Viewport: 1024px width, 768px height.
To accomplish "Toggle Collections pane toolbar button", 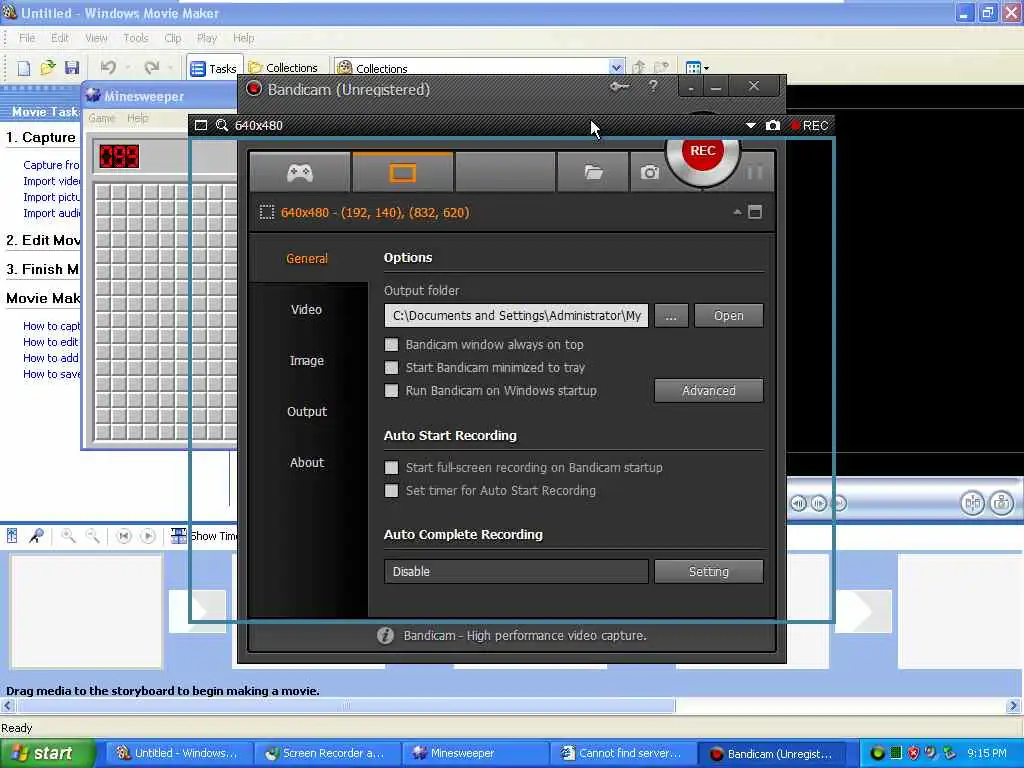I will pyautogui.click(x=283, y=68).
